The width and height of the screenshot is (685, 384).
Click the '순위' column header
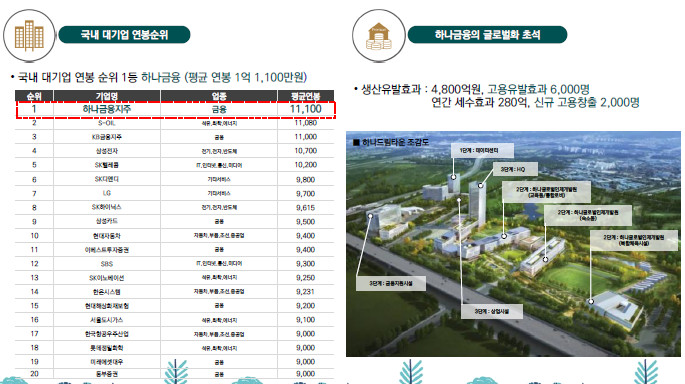tap(34, 96)
